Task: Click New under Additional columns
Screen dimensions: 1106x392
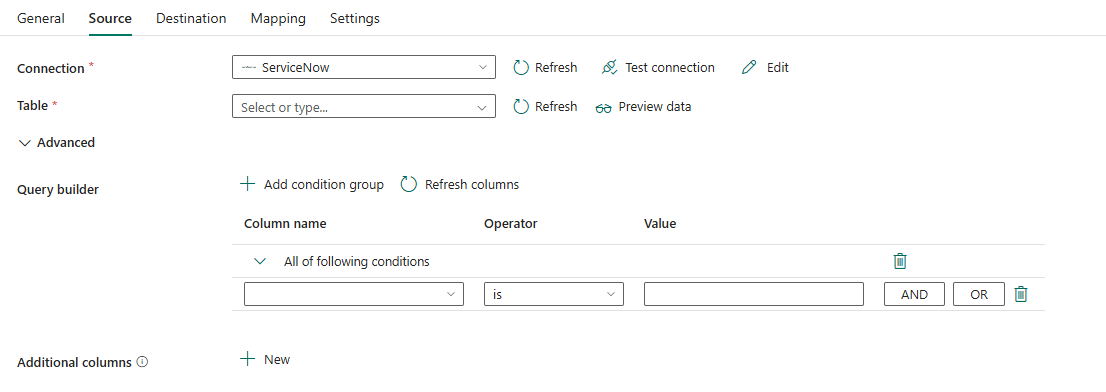Action: pos(277,360)
